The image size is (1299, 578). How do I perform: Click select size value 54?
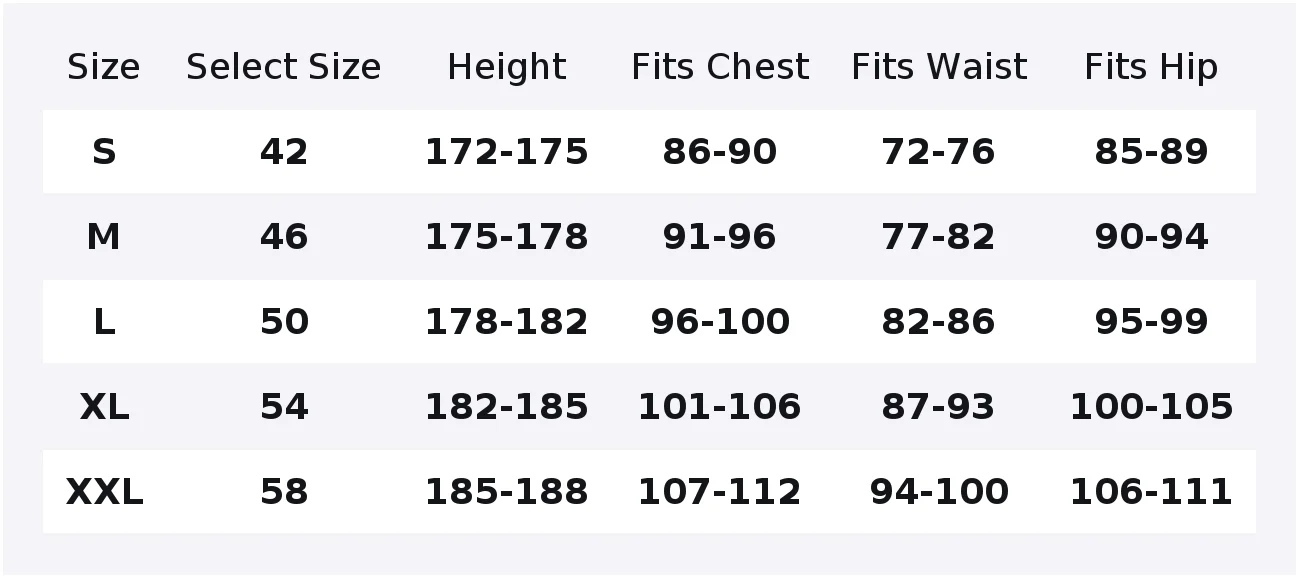coord(284,407)
